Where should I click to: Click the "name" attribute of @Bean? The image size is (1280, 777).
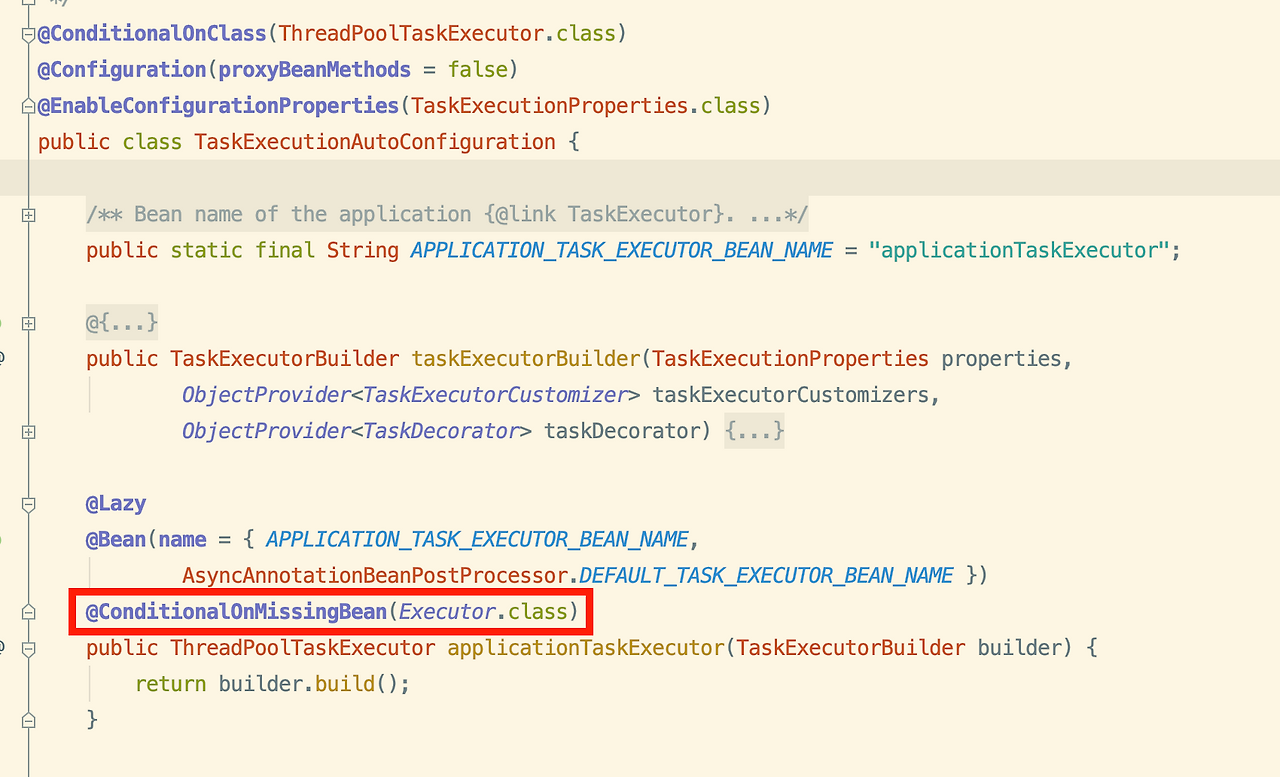tap(182, 539)
